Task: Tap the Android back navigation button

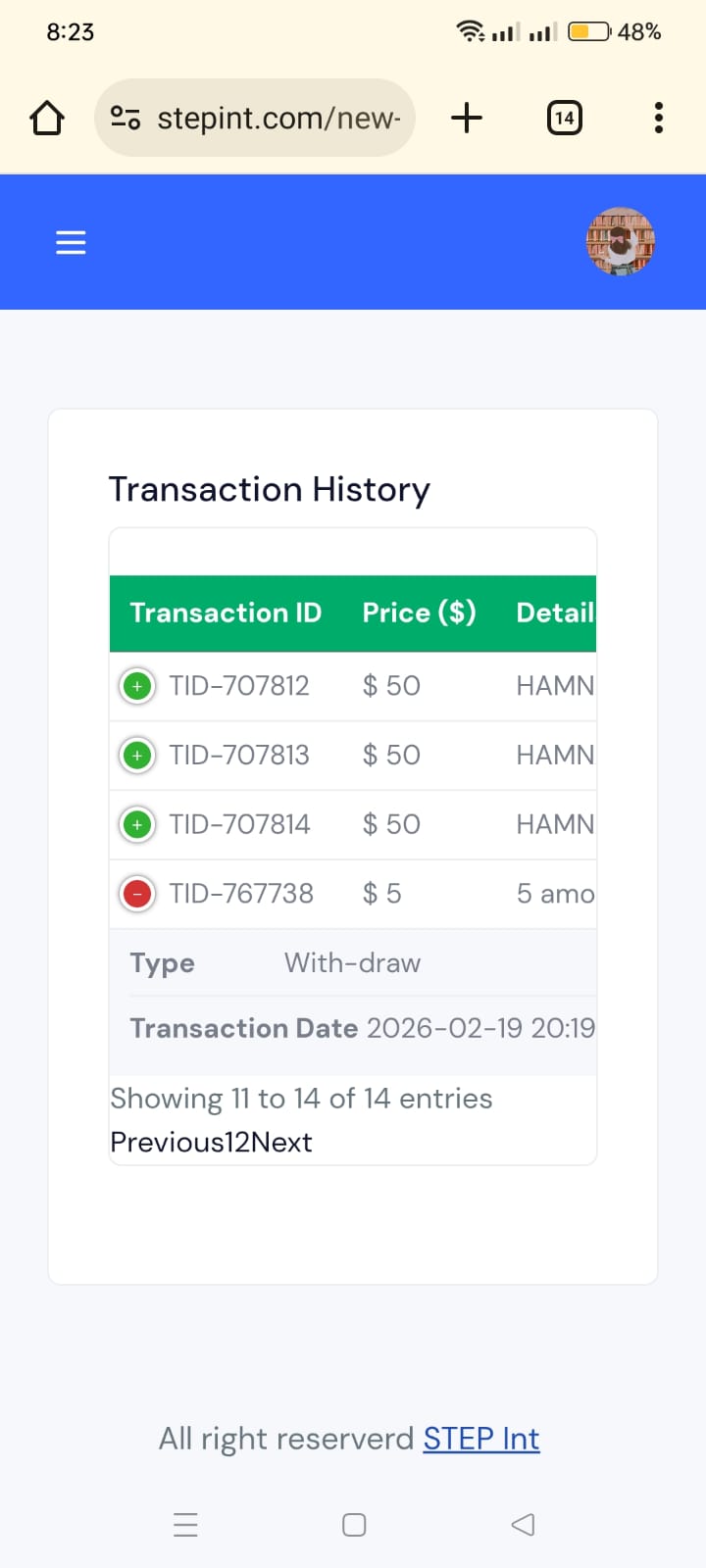Action: pos(523,1524)
